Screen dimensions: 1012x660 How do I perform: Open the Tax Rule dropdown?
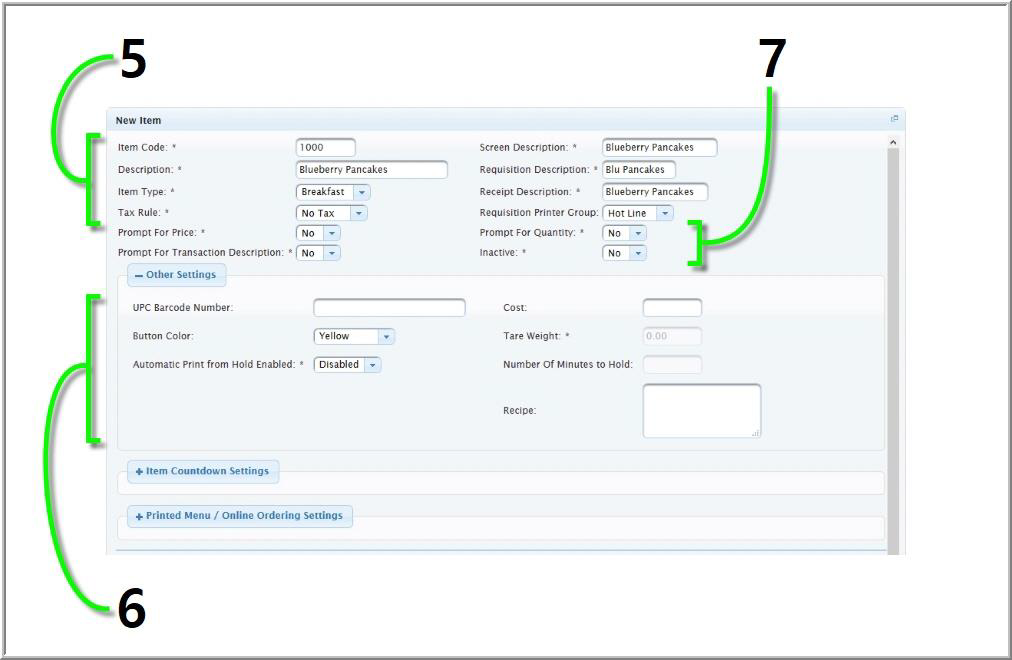[x=358, y=213]
